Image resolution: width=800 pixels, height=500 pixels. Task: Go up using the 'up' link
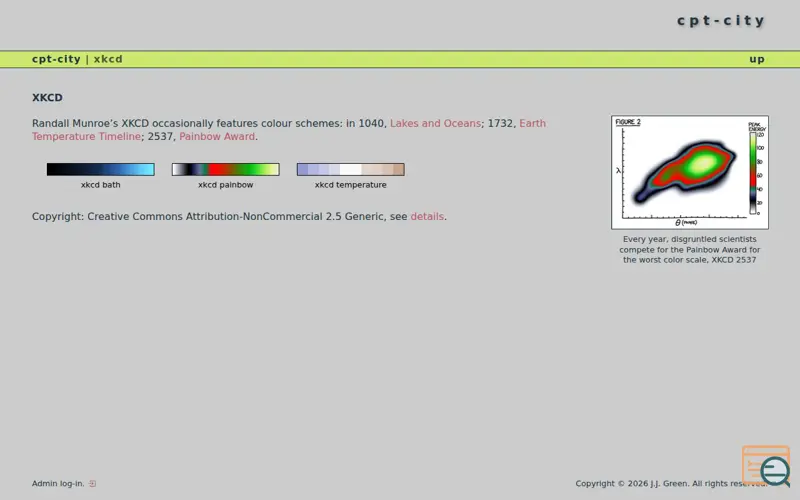tap(757, 59)
